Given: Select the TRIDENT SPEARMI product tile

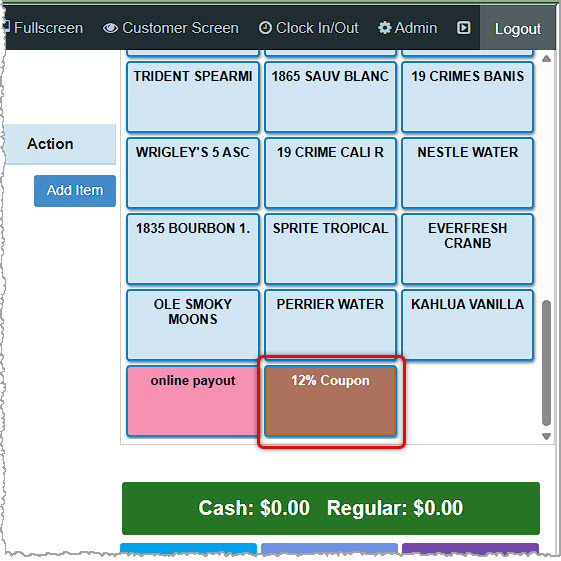Looking at the screenshot, I should pyautogui.click(x=193, y=97).
